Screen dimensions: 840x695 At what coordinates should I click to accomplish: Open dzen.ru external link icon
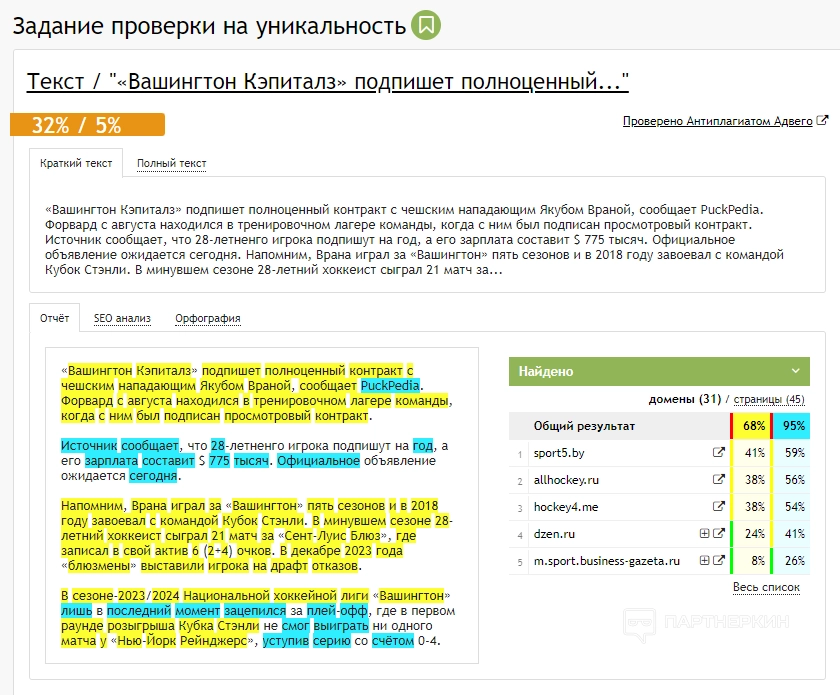(718, 533)
